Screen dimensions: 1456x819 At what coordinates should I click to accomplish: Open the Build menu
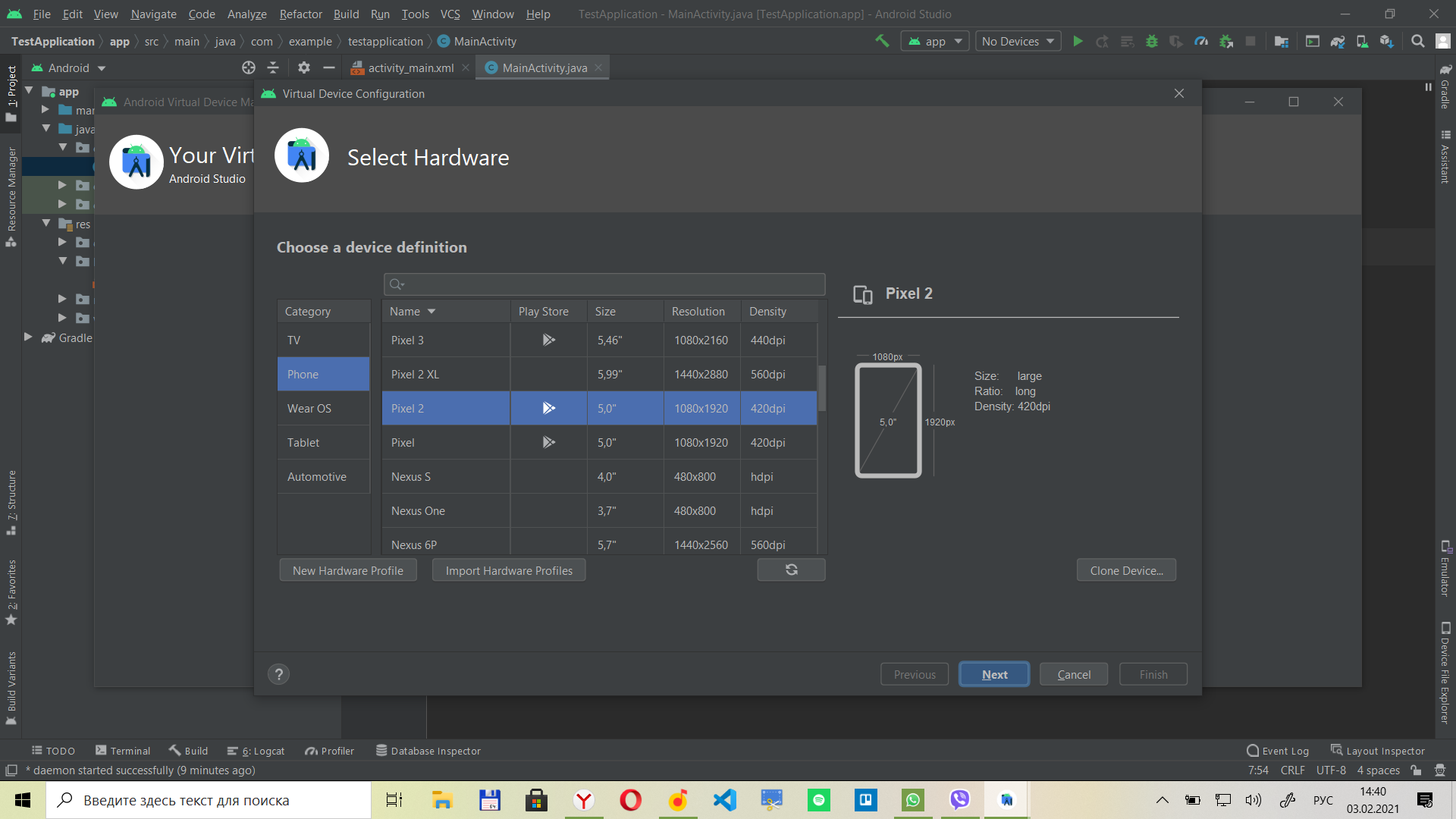click(x=346, y=14)
